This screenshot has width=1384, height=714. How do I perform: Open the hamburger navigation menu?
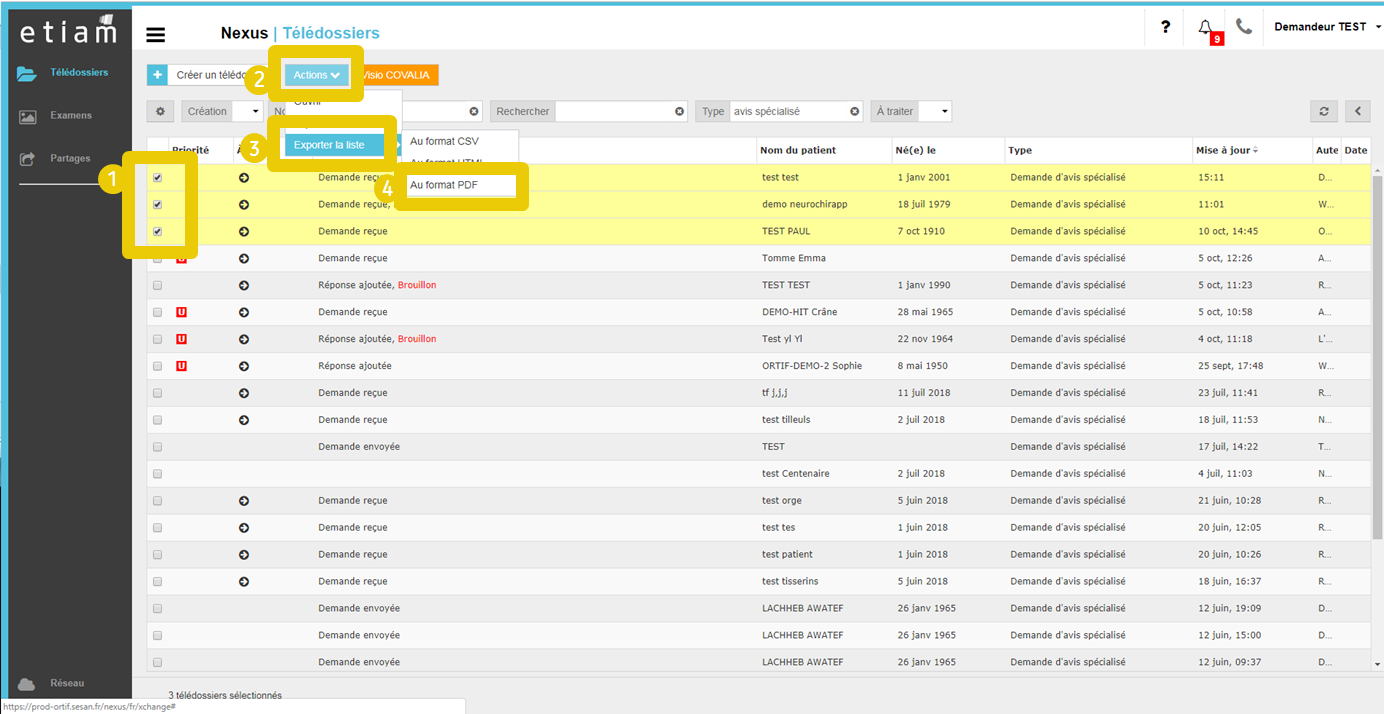[x=155, y=35]
